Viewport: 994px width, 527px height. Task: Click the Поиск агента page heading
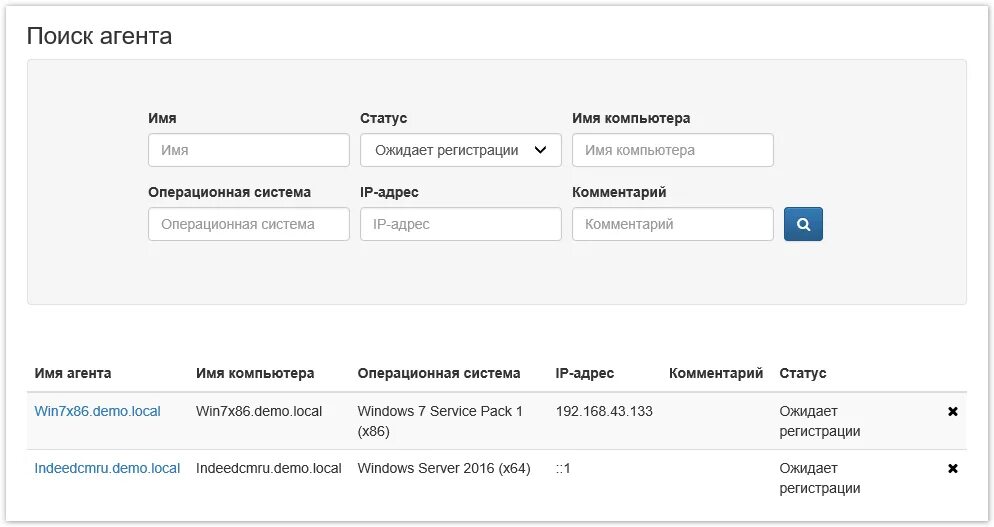pyautogui.click(x=99, y=36)
